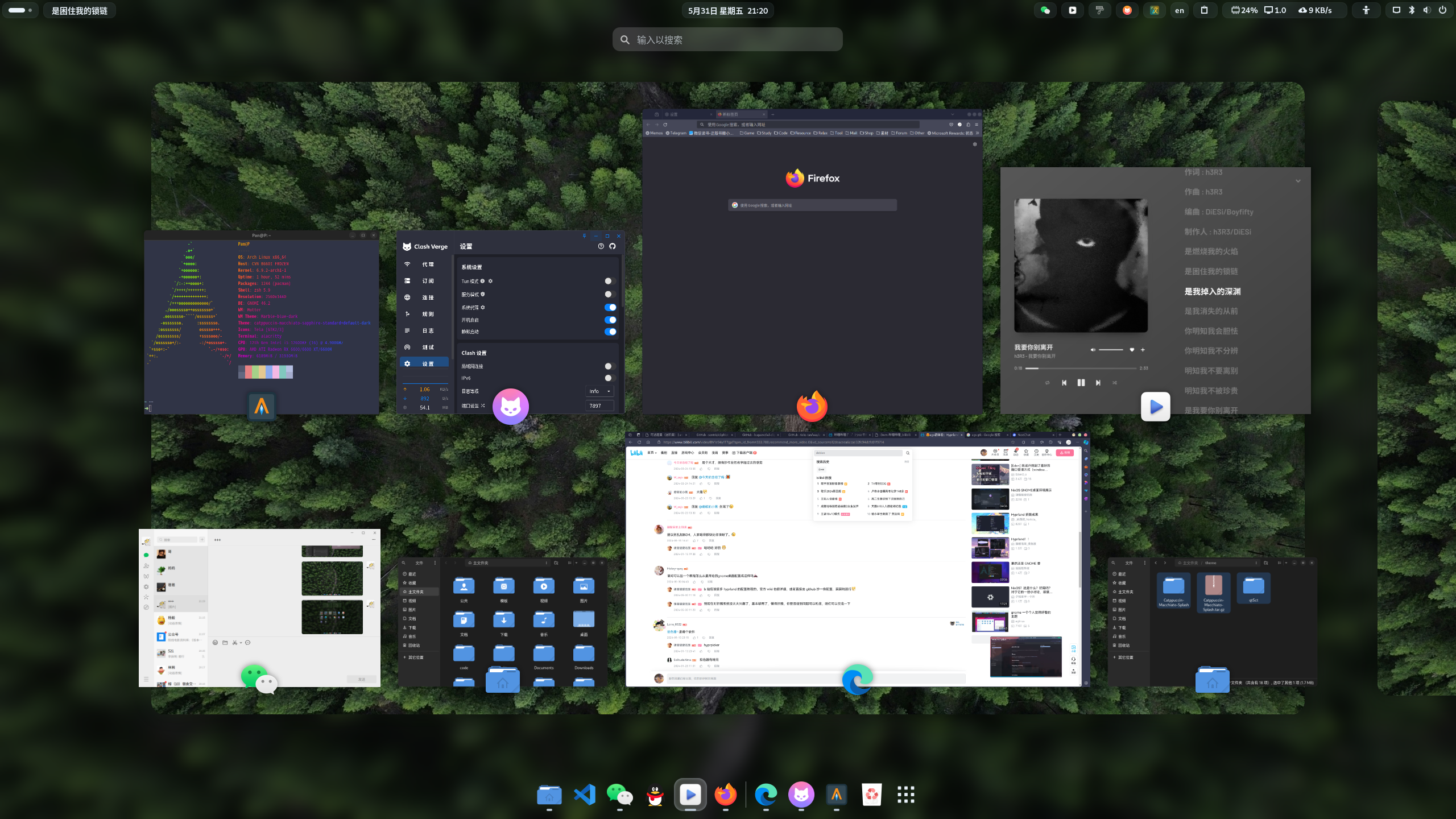This screenshot has height=819, width=1456.
Task: Open the qt5ct folder in the theme Files window
Action: pyautogui.click(x=1254, y=589)
